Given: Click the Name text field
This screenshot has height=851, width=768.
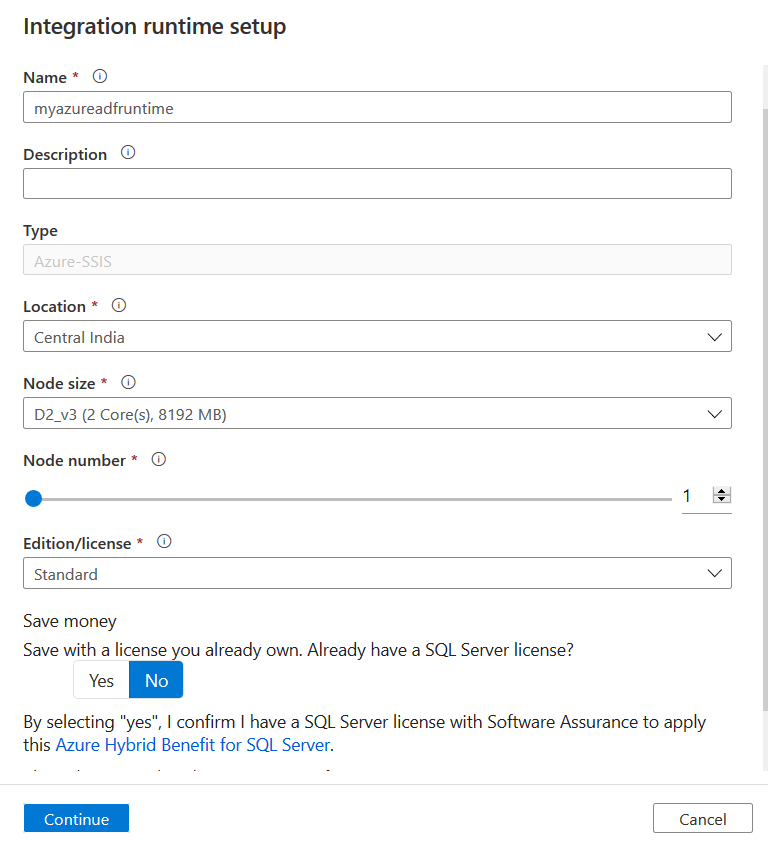Looking at the screenshot, I should pos(377,108).
